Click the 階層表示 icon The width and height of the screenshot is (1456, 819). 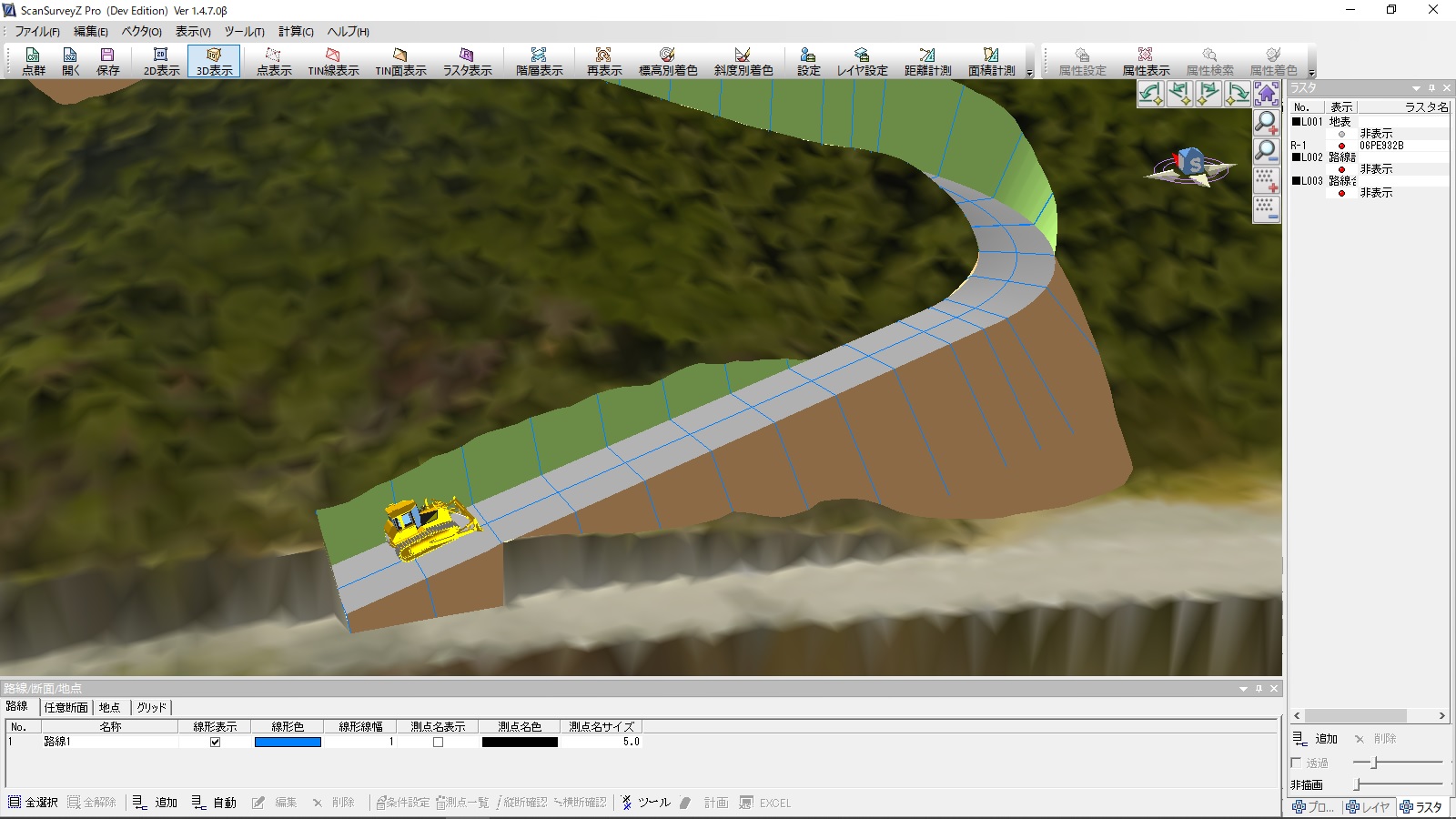[x=539, y=61]
